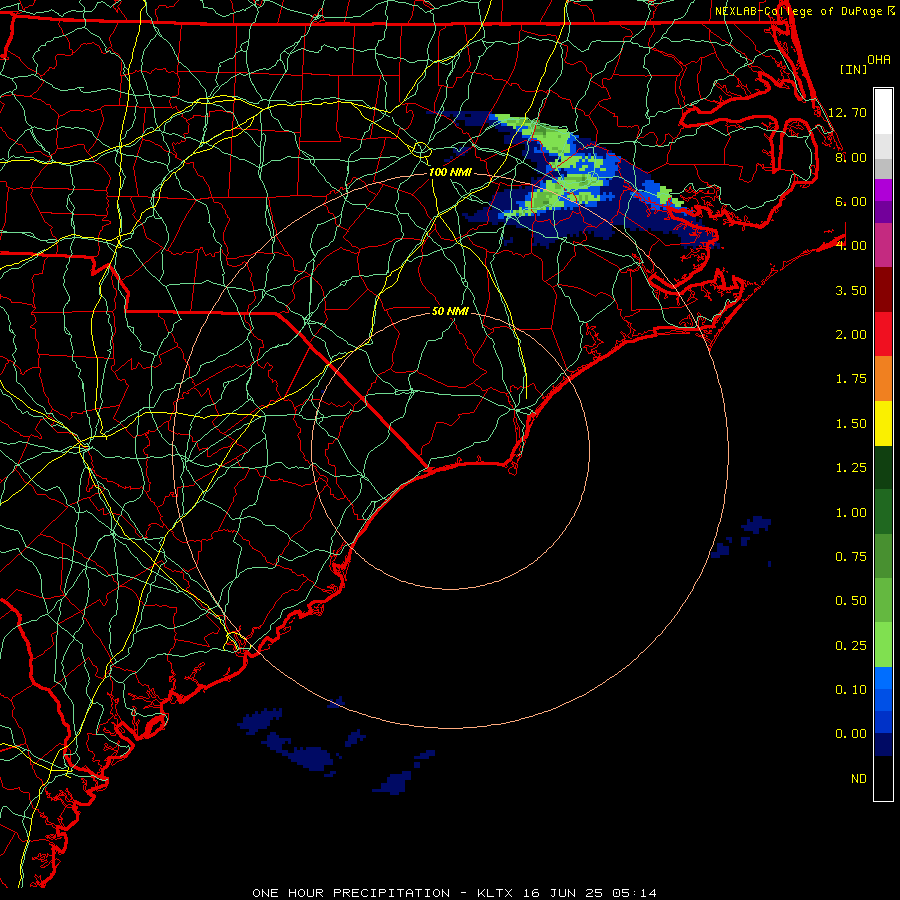900x900 pixels.
Task: Click the dark red 3.50 legend swatch
Action: click(x=883, y=290)
